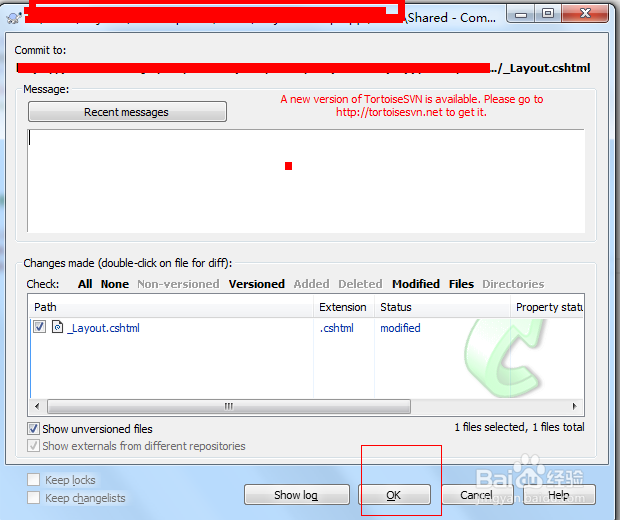Minimize the commit dialog window
This screenshot has height=520, width=620.
(521, 15)
